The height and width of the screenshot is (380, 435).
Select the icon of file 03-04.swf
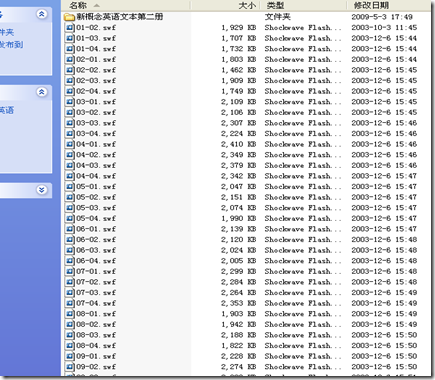pyautogui.click(x=69, y=134)
